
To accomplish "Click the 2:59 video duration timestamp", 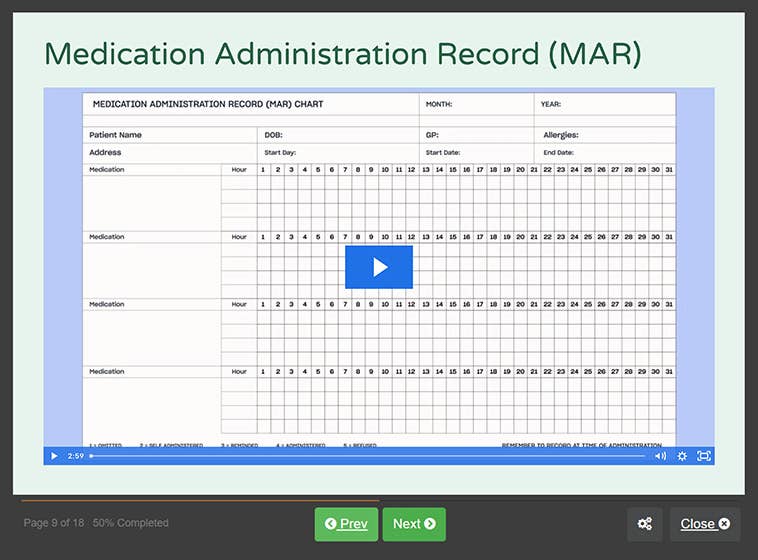I will 75,456.
